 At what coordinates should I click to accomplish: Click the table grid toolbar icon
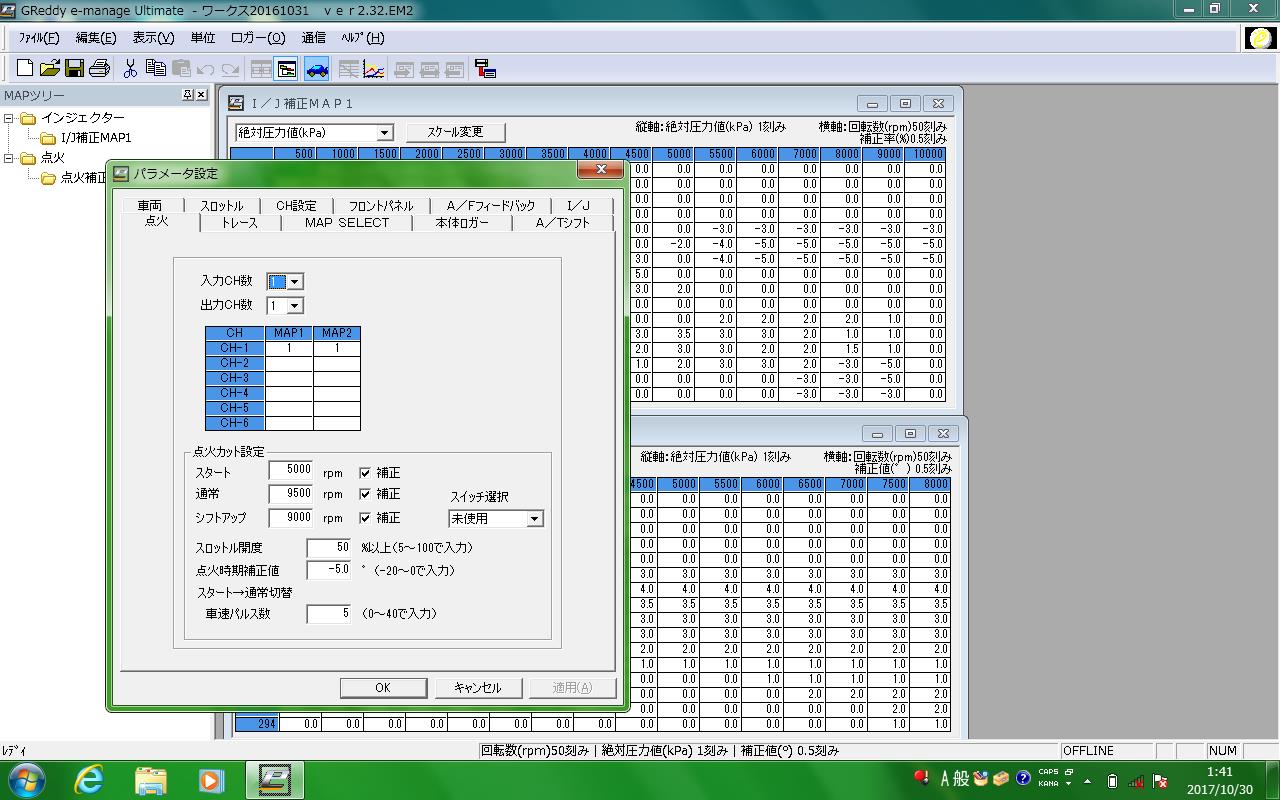coord(261,69)
